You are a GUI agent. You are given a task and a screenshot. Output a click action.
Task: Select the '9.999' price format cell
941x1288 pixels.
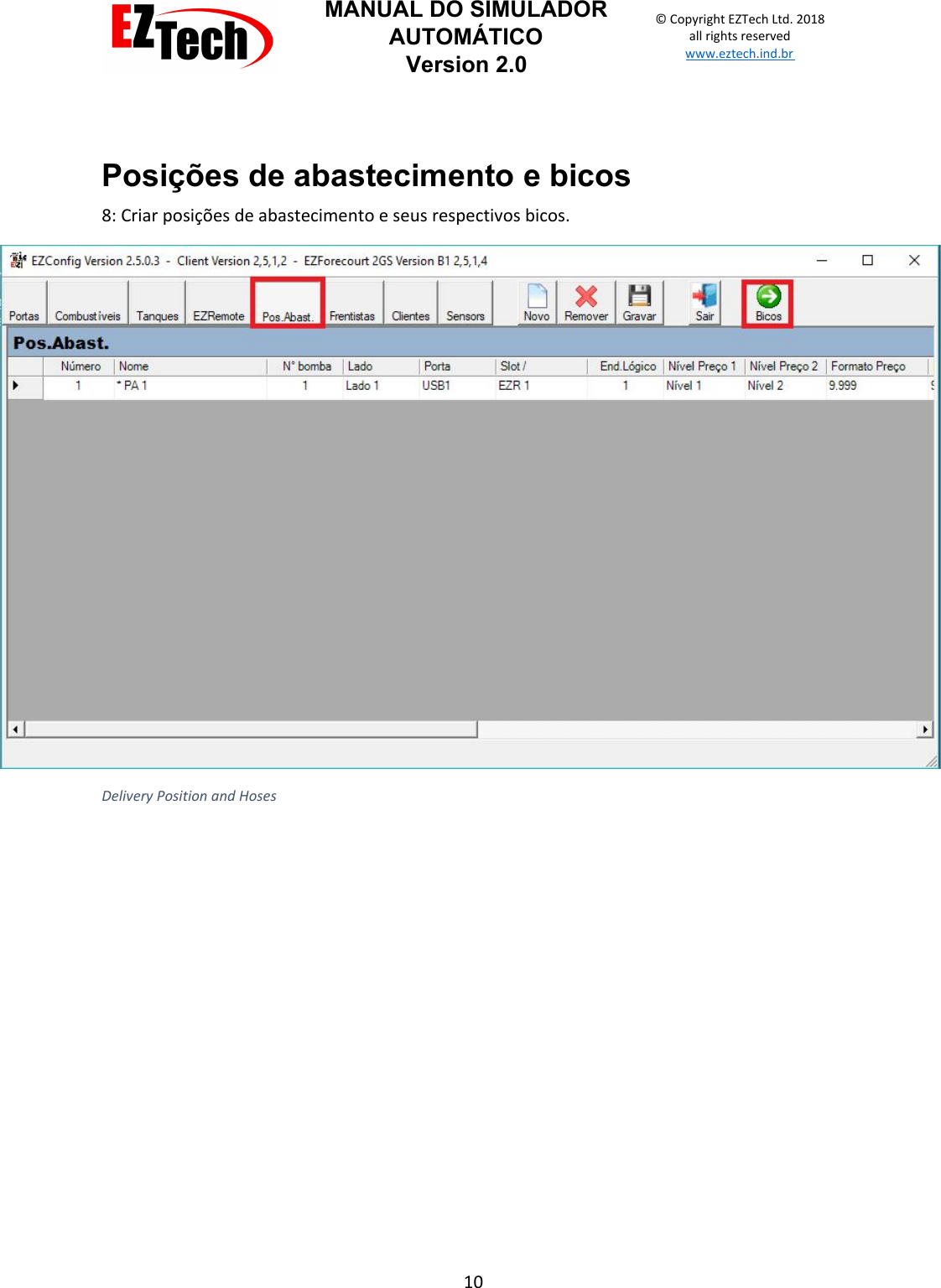click(877, 386)
